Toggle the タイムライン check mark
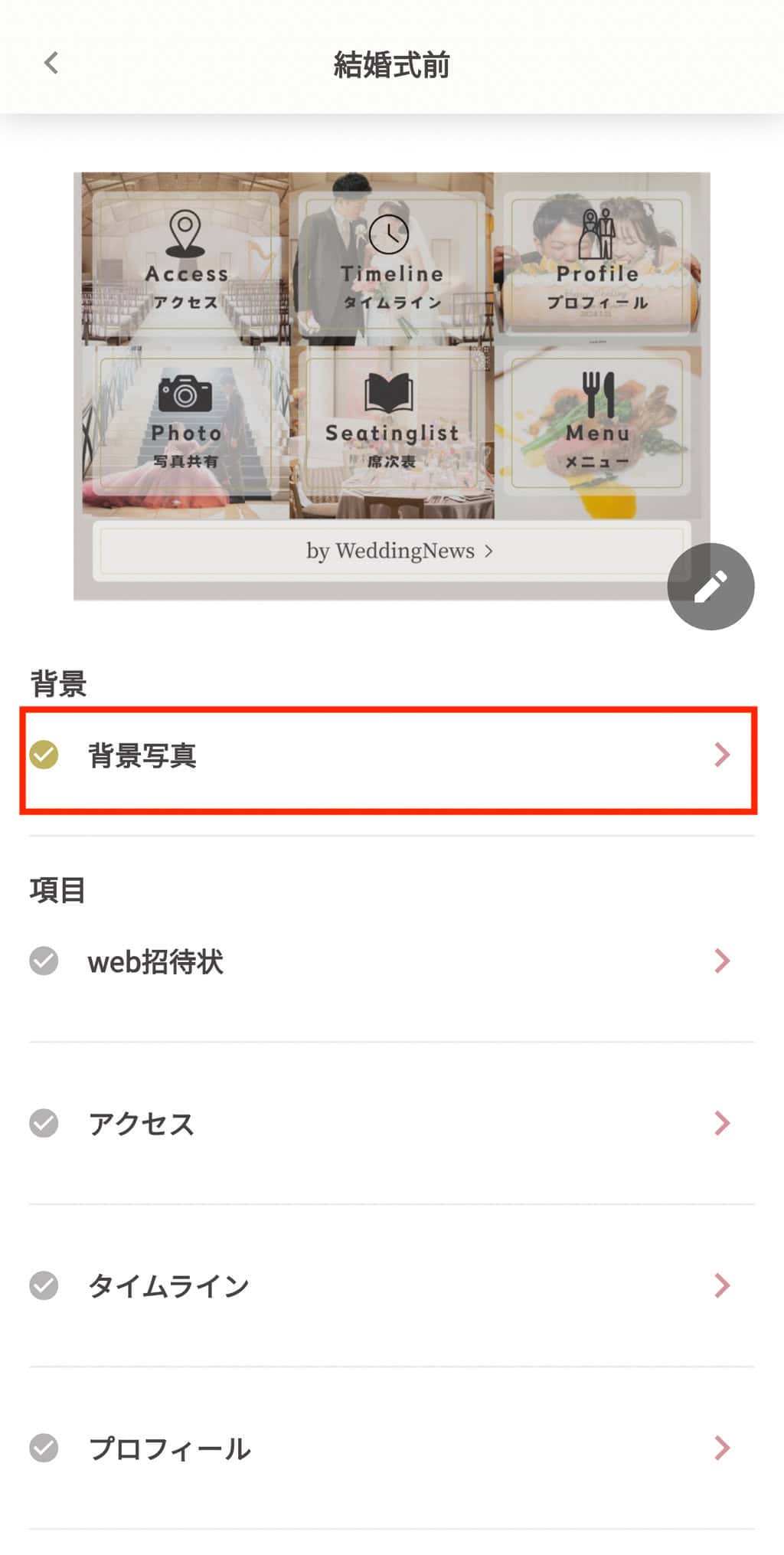784x1555 pixels. [44, 1285]
